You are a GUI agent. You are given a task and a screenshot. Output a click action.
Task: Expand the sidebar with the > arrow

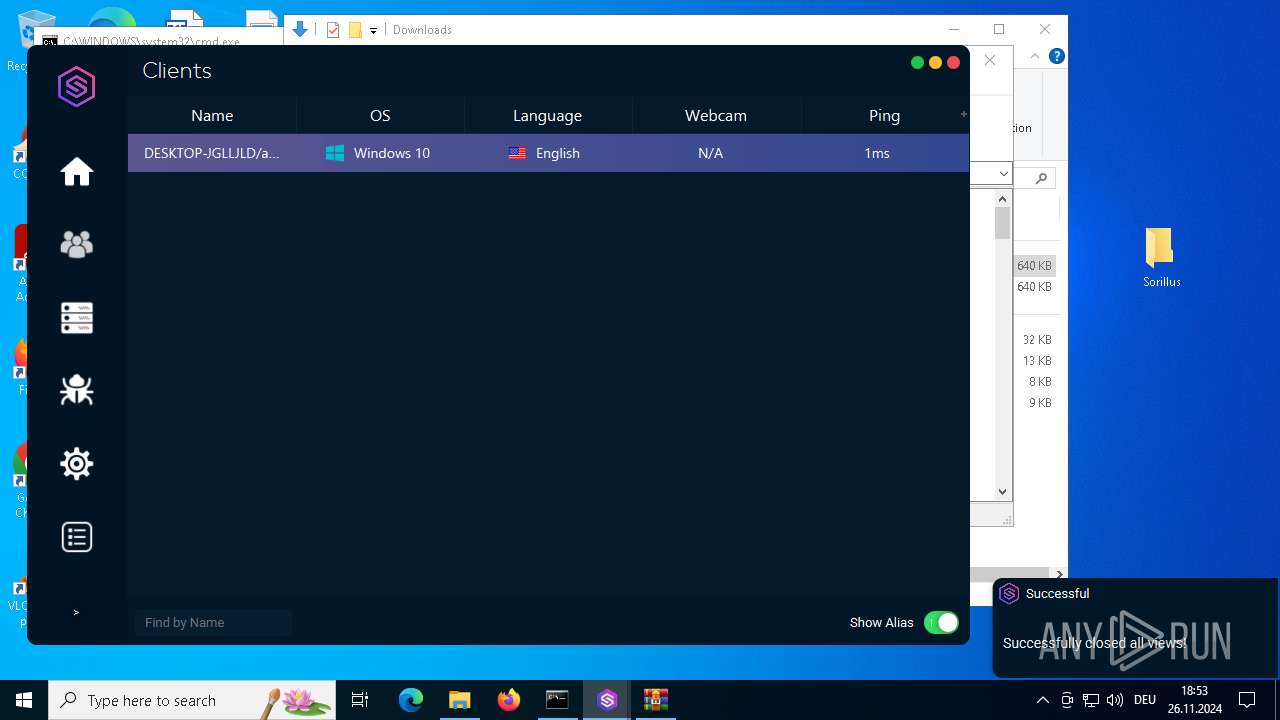tap(76, 612)
